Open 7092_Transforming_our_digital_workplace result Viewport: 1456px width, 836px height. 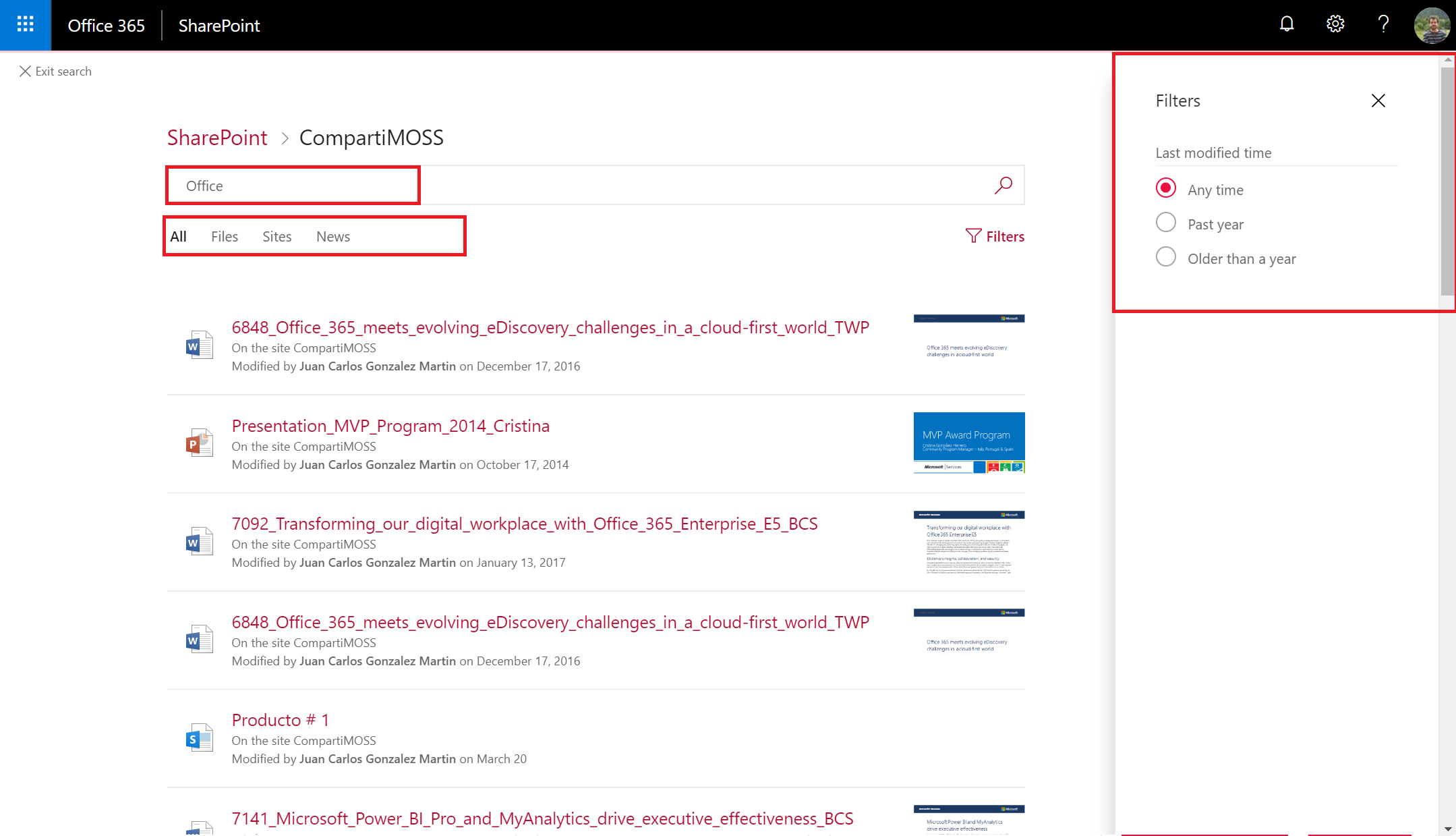point(525,524)
